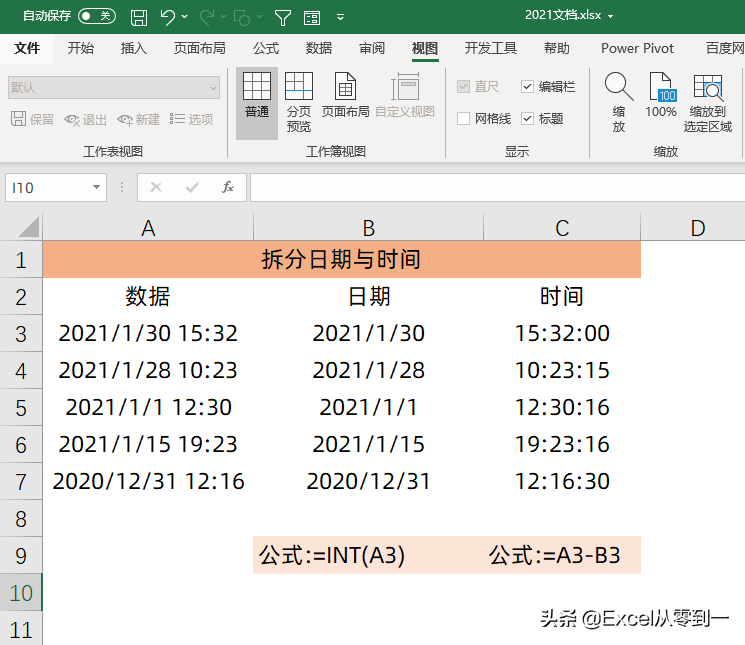Expand the Redo history dropdown arrow
745x645 pixels.
223,18
